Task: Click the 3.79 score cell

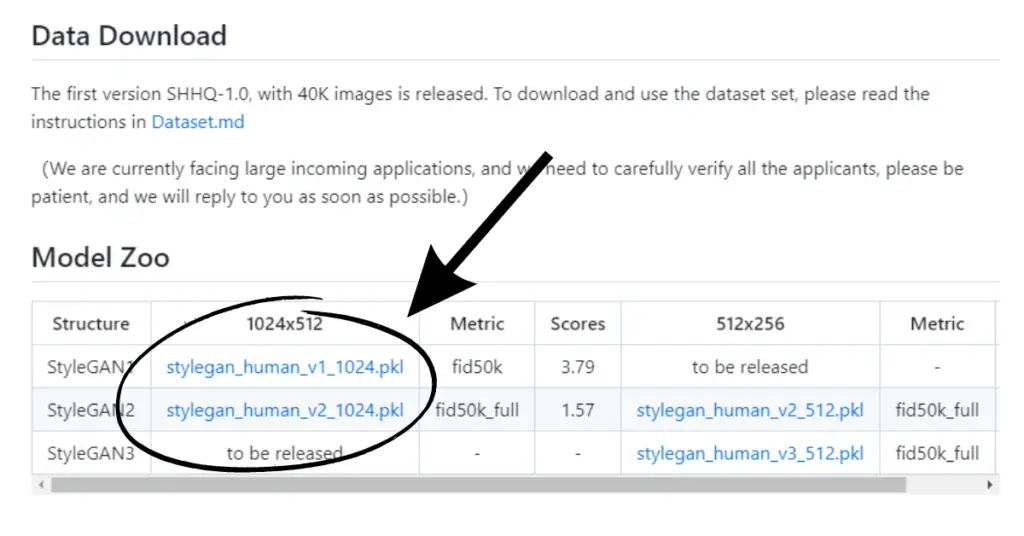Action: click(x=578, y=367)
